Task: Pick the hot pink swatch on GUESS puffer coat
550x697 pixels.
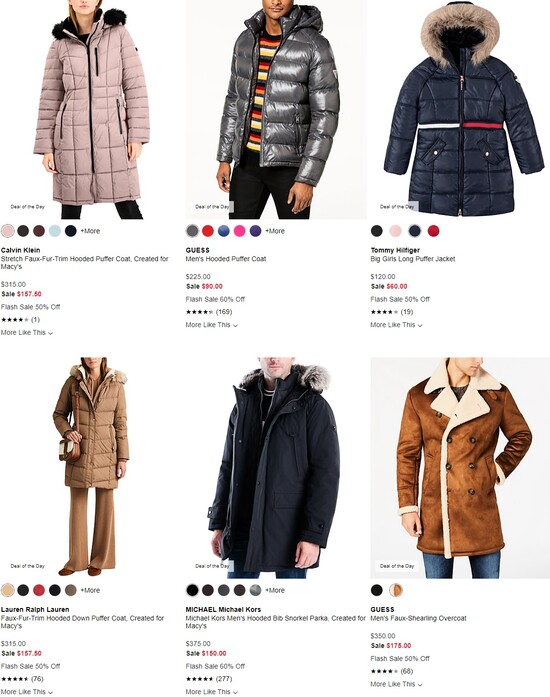Action: (x=239, y=231)
